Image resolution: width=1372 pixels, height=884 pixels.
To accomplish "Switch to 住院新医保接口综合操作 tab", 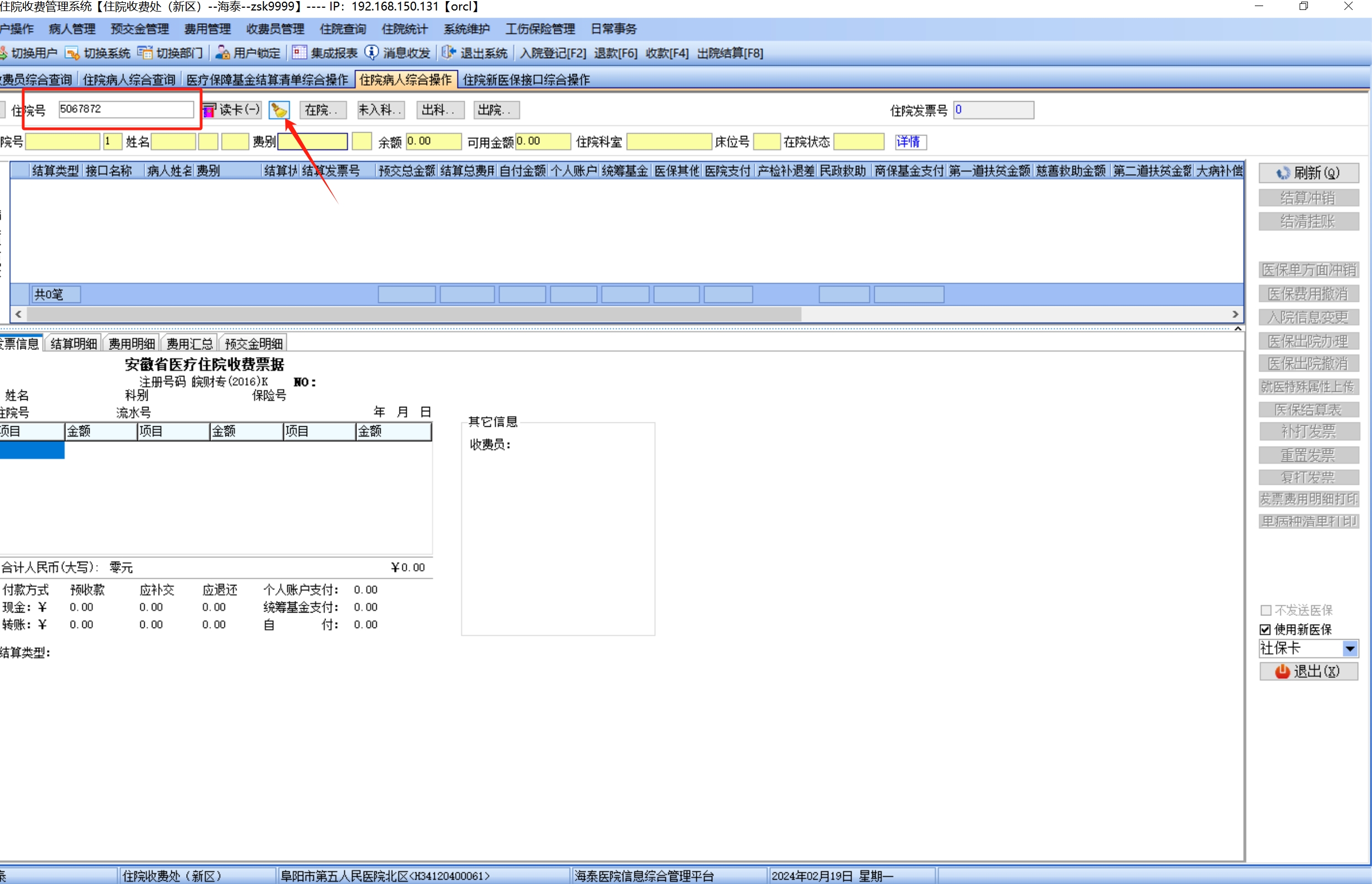I will 526,80.
